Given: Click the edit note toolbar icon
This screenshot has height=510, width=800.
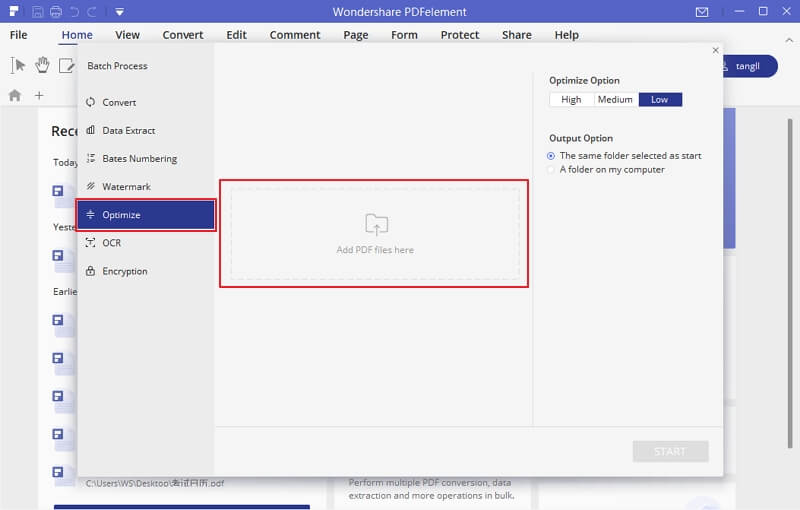Looking at the screenshot, I should click(x=67, y=65).
